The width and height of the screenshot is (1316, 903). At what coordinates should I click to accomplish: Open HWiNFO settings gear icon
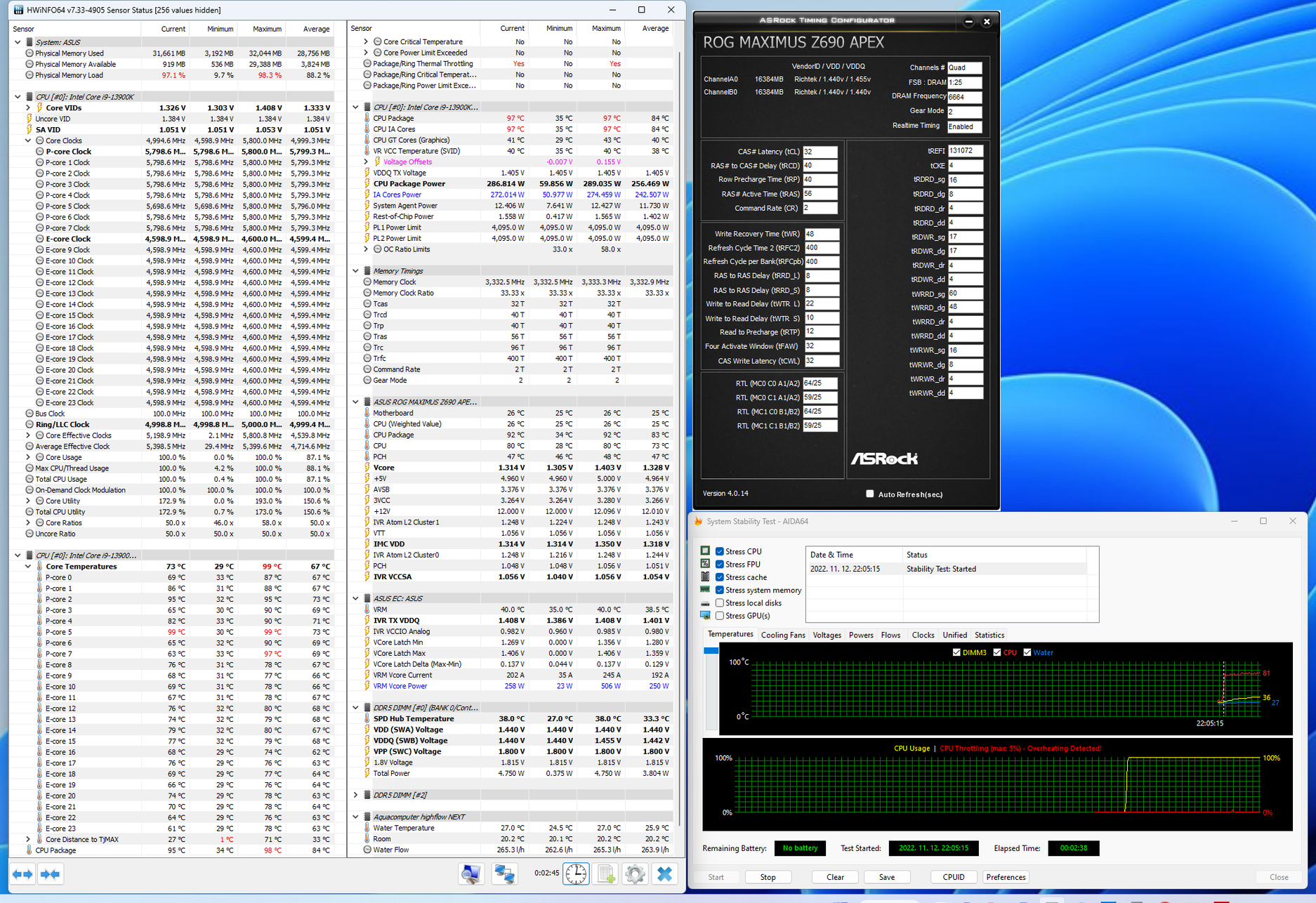tap(635, 874)
